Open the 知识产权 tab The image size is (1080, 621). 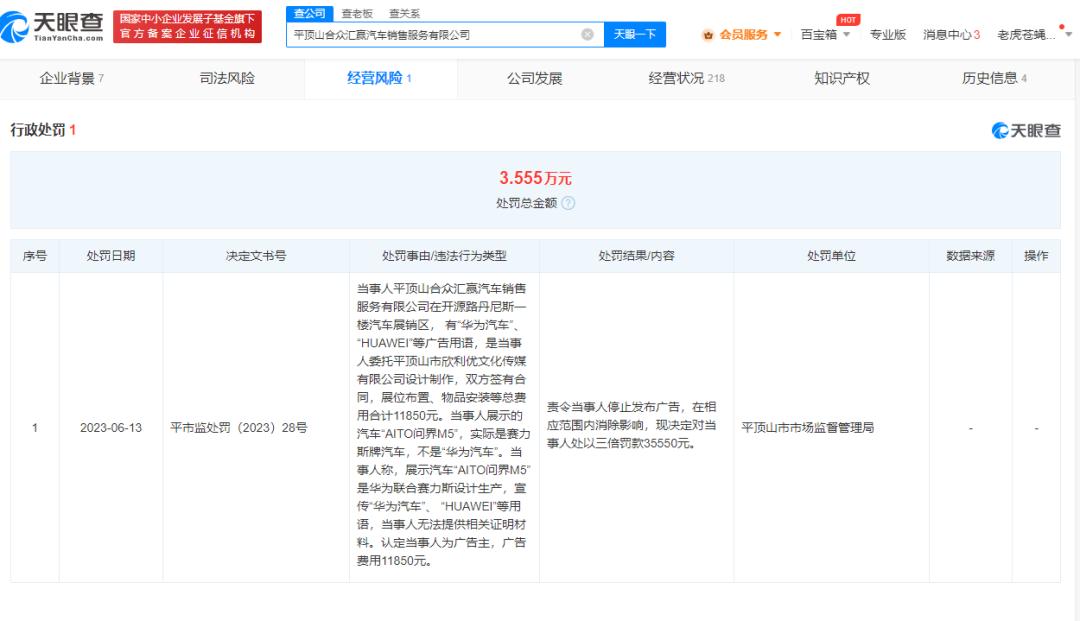click(842, 78)
